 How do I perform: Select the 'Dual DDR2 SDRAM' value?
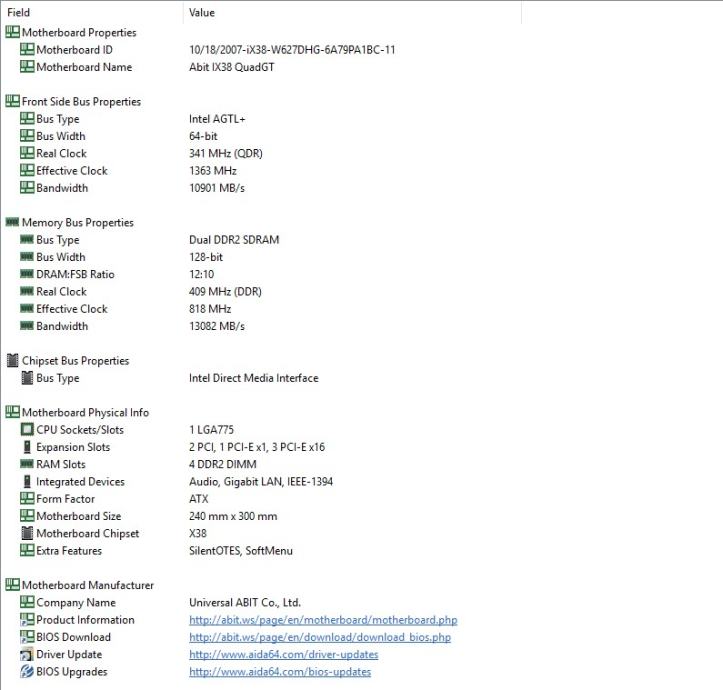[234, 240]
